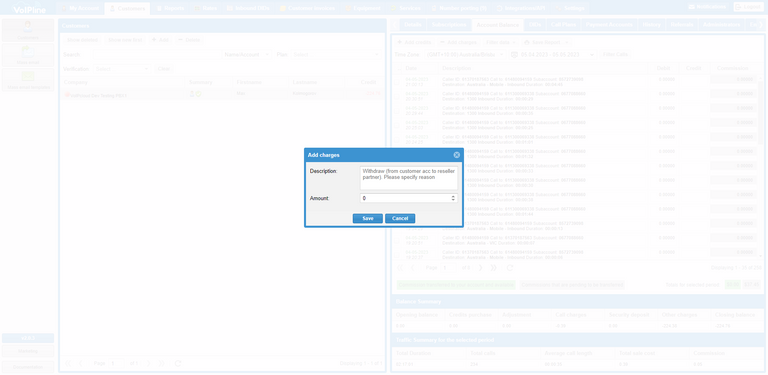Viewport: 768px width, 375px height.
Task: Click the Logout button
Action: point(748,7)
